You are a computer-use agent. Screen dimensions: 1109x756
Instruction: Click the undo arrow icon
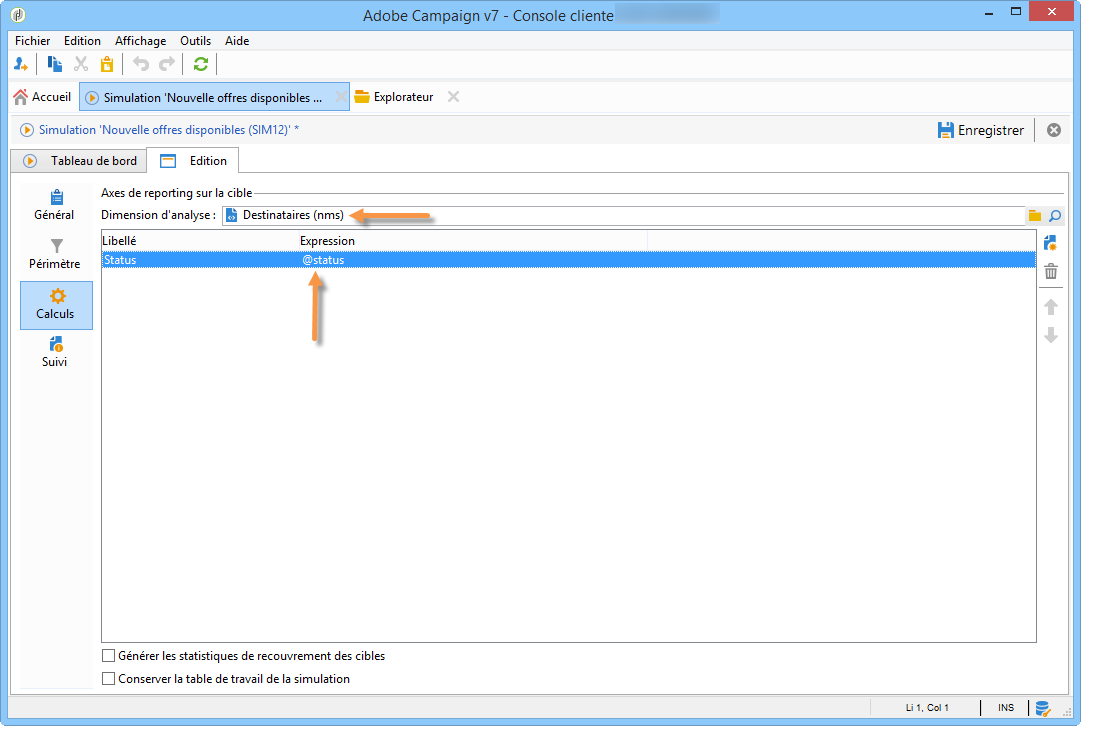141,64
